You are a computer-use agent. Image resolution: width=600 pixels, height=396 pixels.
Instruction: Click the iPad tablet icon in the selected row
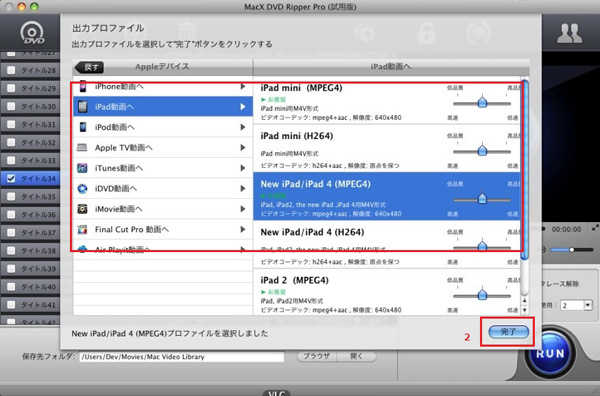click(x=83, y=106)
